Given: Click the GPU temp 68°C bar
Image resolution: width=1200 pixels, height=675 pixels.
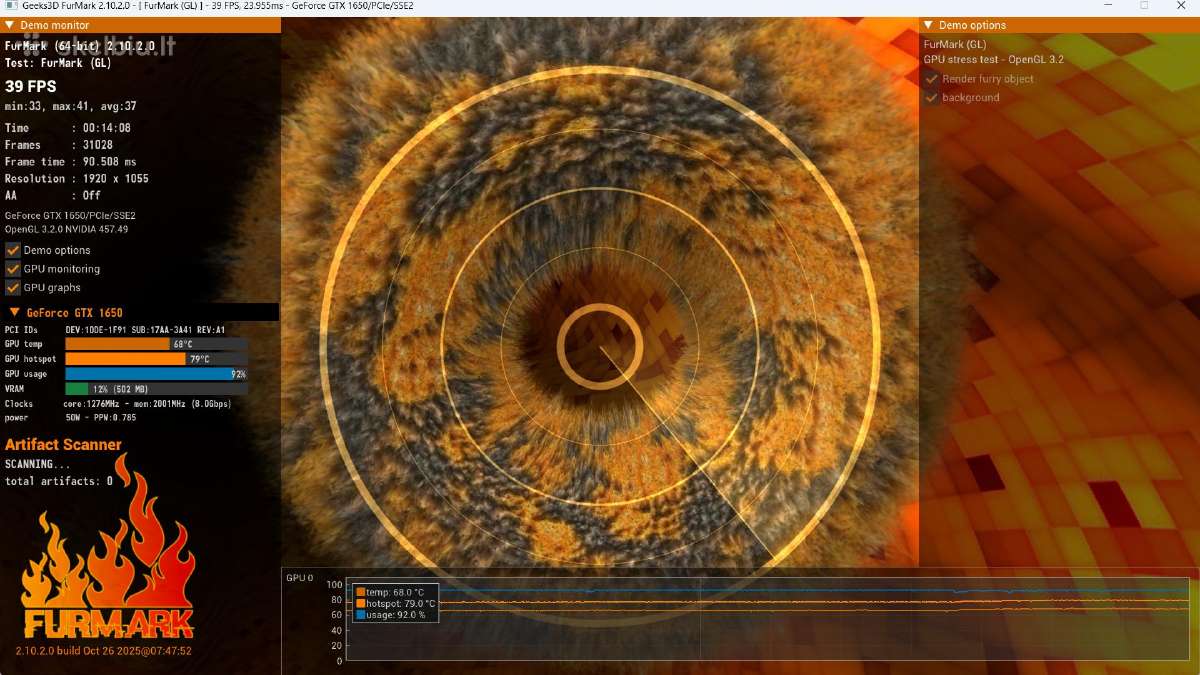Looking at the screenshot, I should click(x=156, y=344).
